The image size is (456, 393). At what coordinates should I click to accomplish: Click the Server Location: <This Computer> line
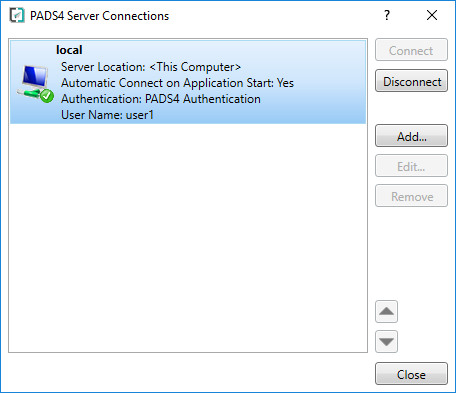[151, 67]
